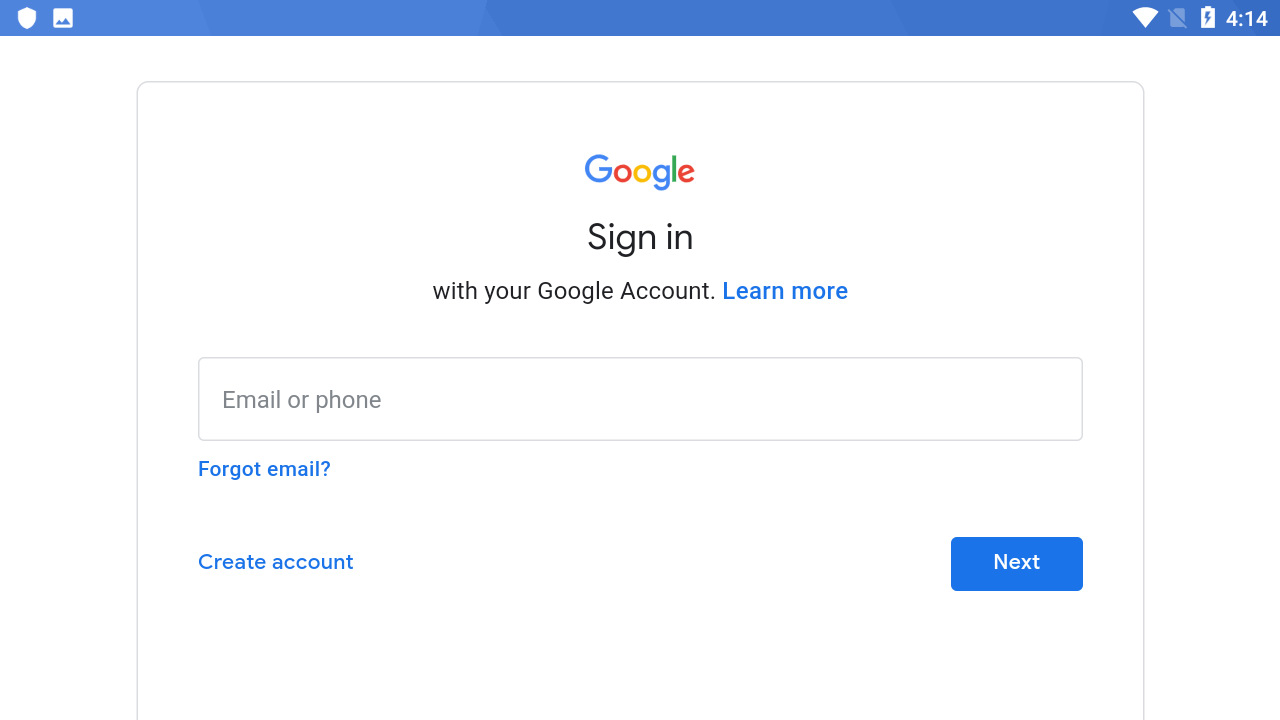Click the Google logo
Image resolution: width=1280 pixels, height=720 pixels.
[640, 171]
